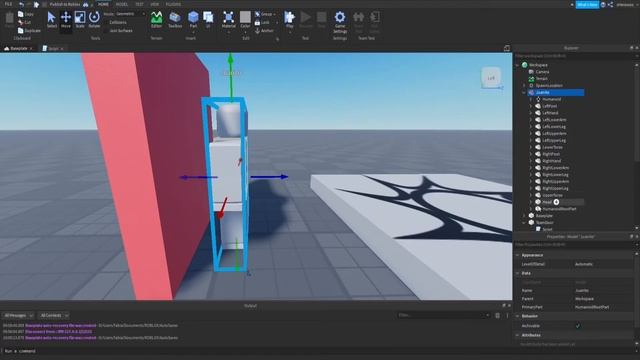The width and height of the screenshot is (640, 360).
Task: Select Camera in Explorer tree
Action: coord(542,72)
